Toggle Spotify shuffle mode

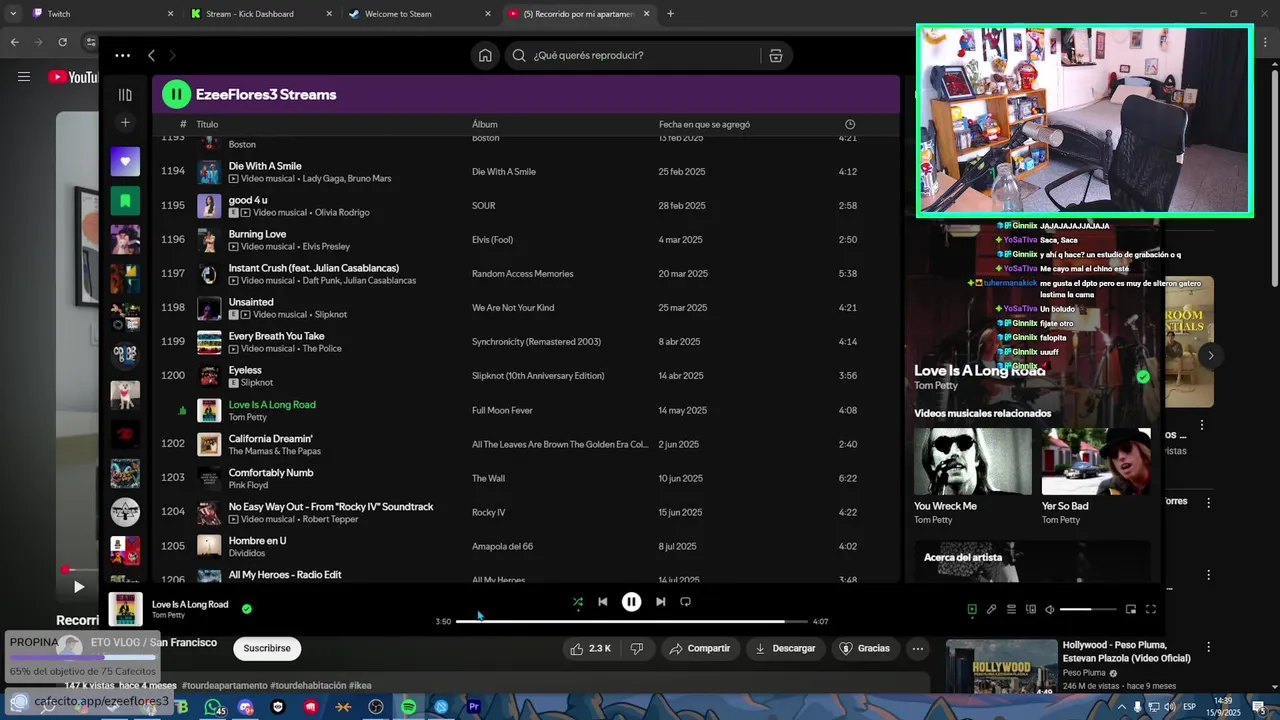pyautogui.click(x=577, y=602)
